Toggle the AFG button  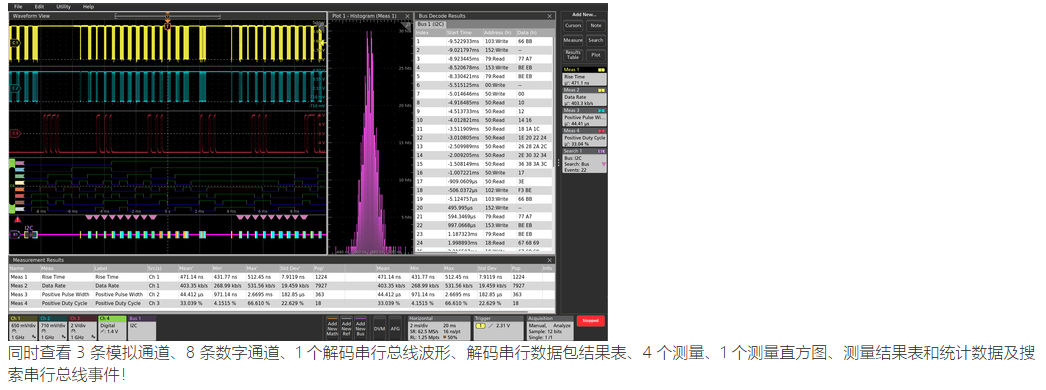click(x=395, y=327)
